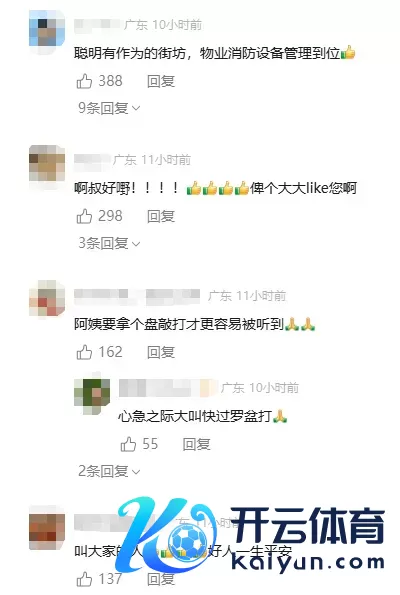The image size is (400, 595).
Task: Like the nested reply with 55 likes
Action: pos(128,444)
